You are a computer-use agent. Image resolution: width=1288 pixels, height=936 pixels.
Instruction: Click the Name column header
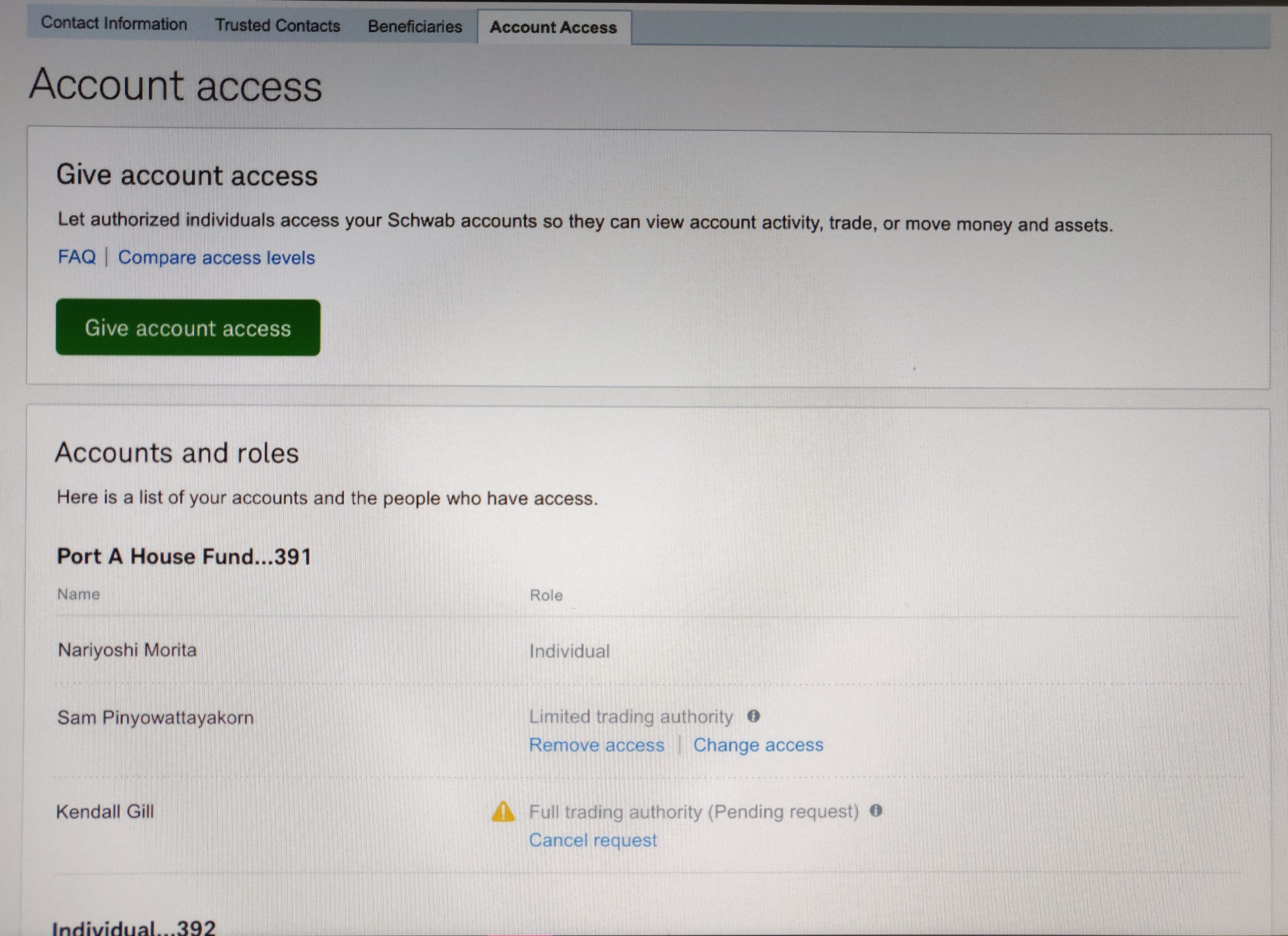coord(78,594)
